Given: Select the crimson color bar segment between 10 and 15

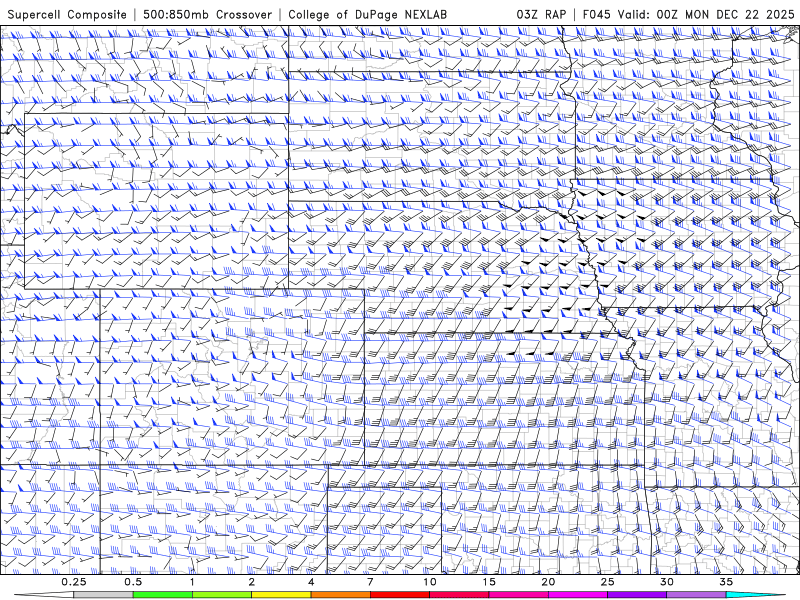Looking at the screenshot, I should (459, 595).
